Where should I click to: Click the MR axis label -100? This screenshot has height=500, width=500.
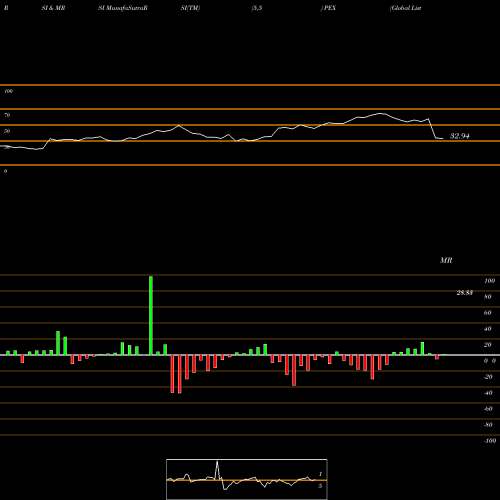(490, 441)
